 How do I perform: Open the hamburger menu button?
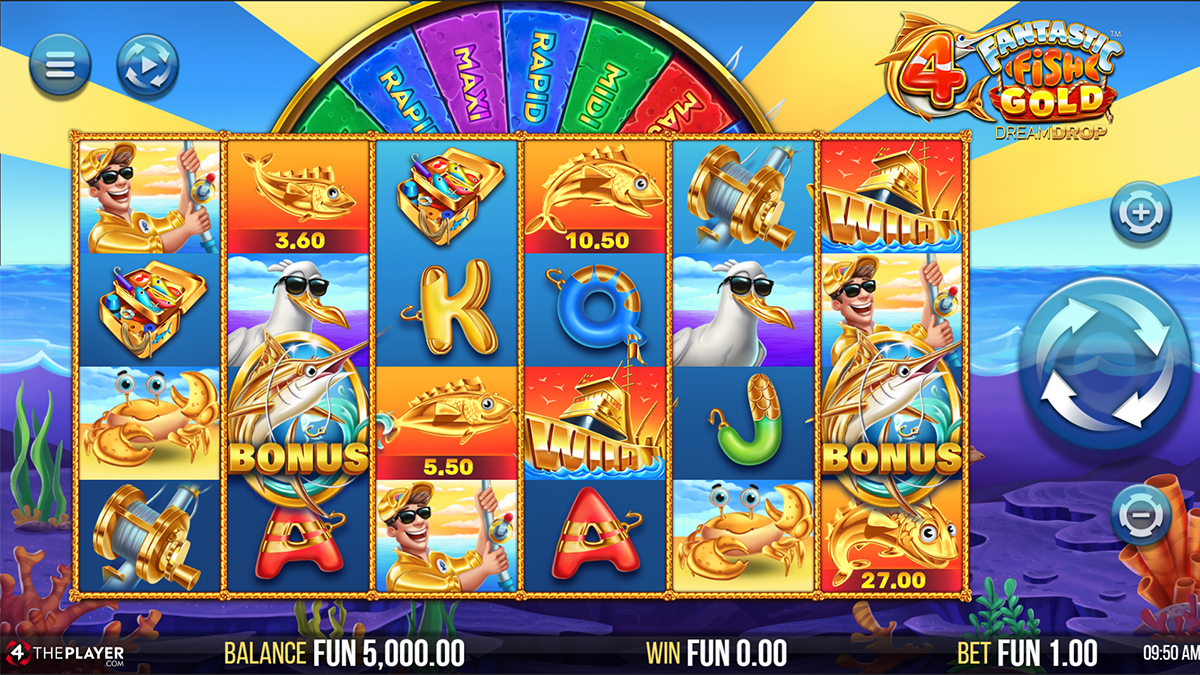[61, 66]
